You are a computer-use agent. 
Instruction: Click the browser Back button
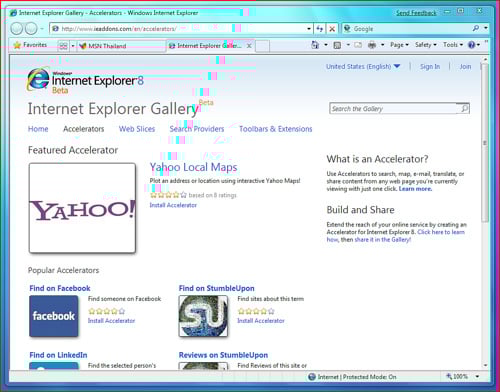tap(16, 29)
